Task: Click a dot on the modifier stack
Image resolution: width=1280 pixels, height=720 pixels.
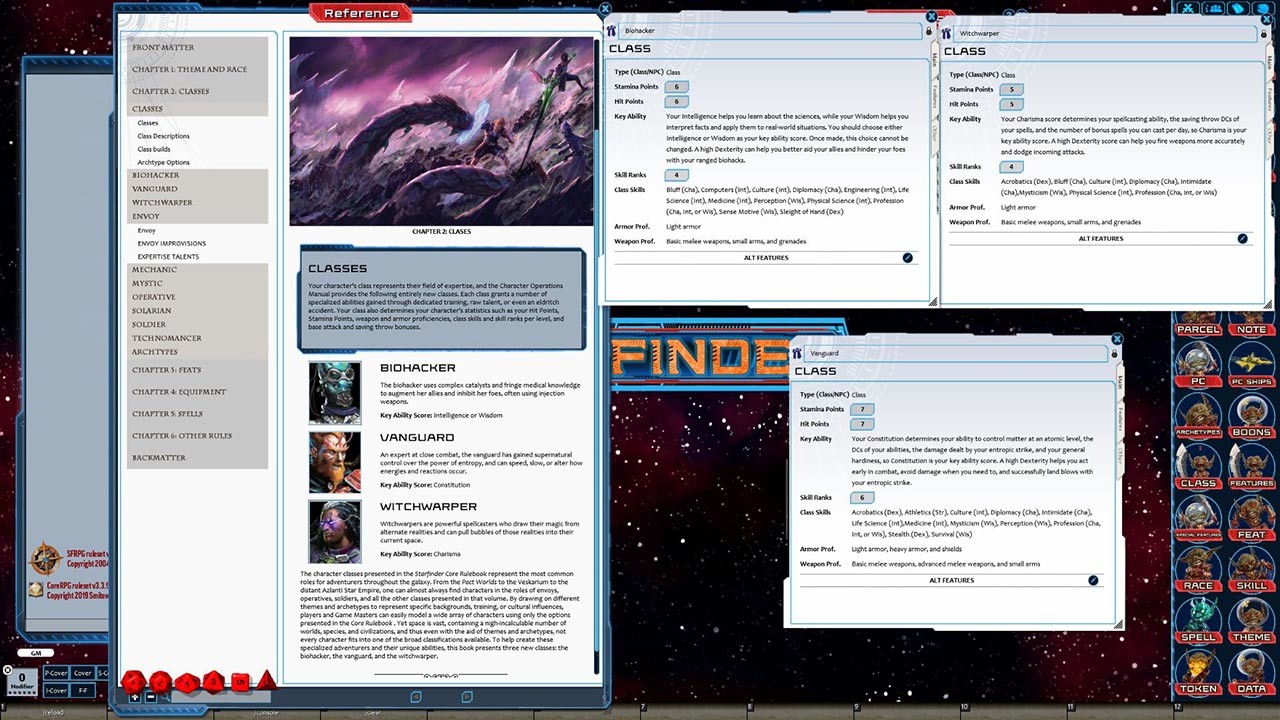Action: tap(21, 692)
